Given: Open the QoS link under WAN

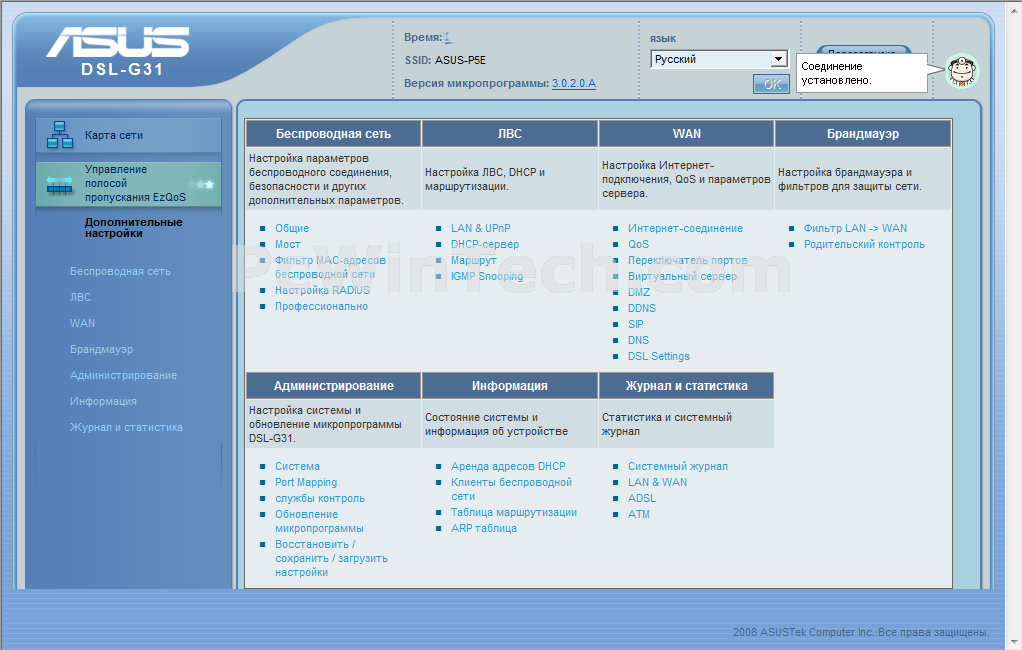Looking at the screenshot, I should click(638, 244).
